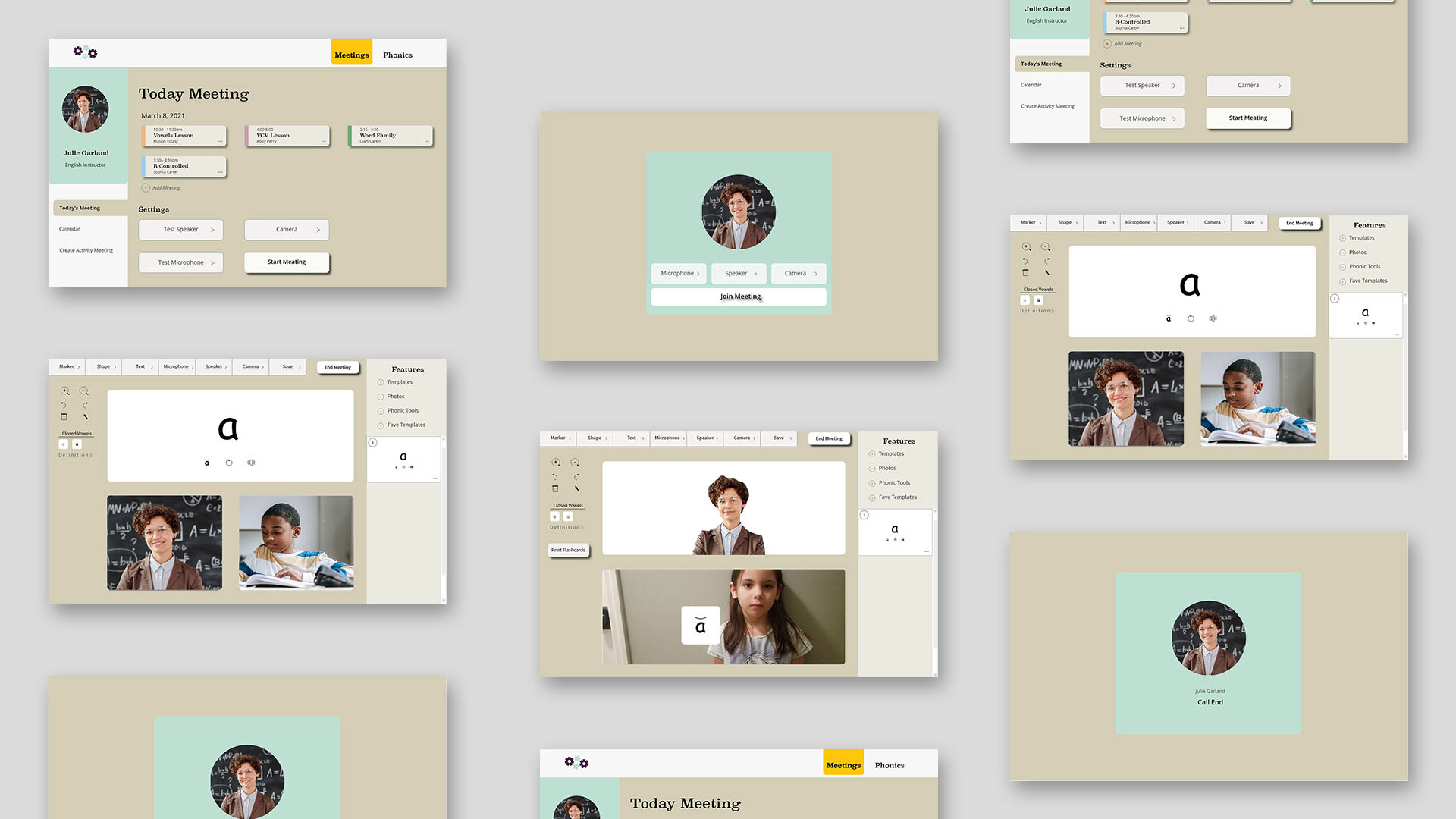Screen dimensions: 1456x819
Task: Click redo arrow in left boy-video whiteboard
Action: (x=86, y=405)
